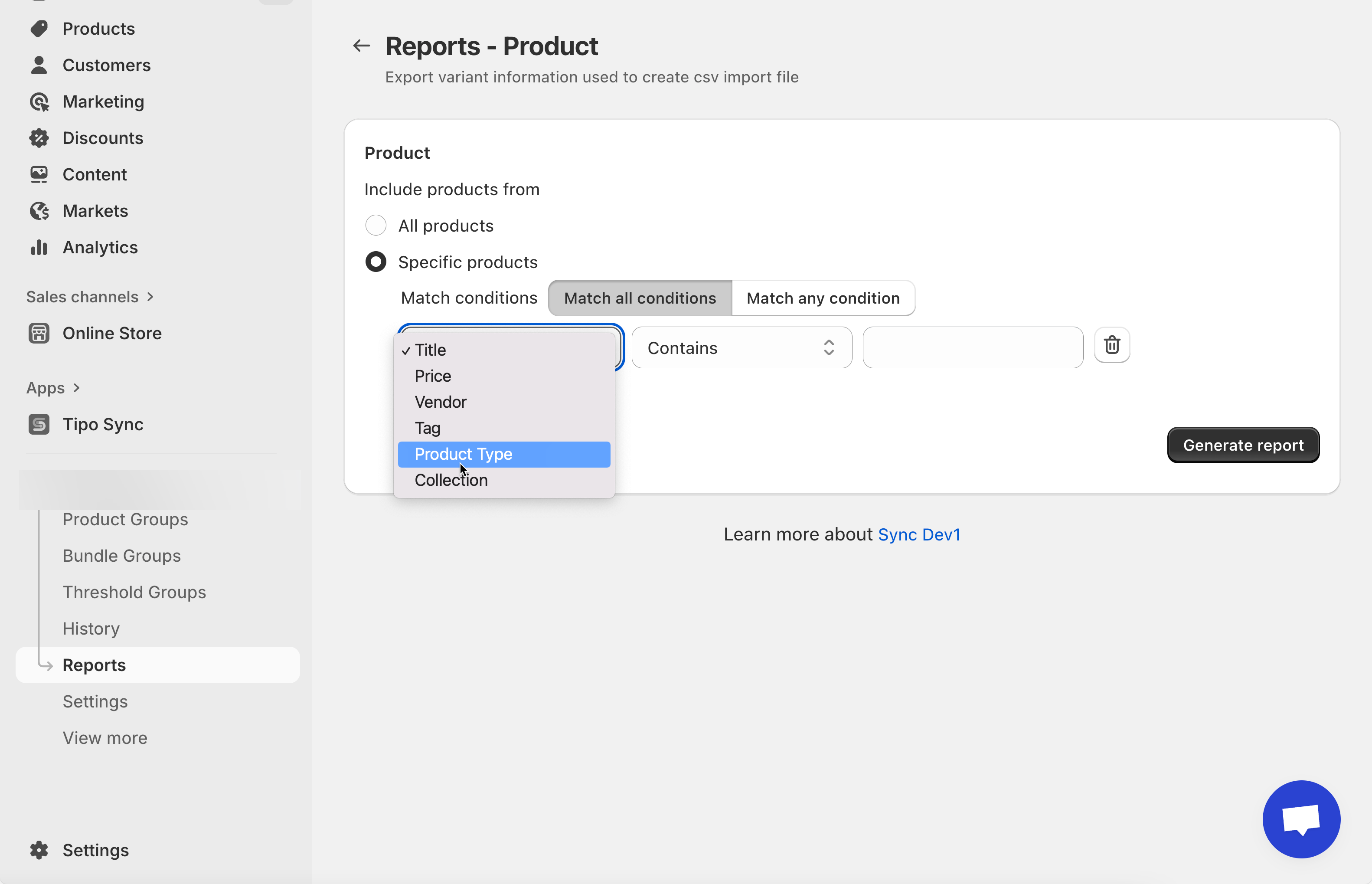This screenshot has width=1372, height=884.
Task: Click the Markets globe icon
Action: tap(39, 211)
